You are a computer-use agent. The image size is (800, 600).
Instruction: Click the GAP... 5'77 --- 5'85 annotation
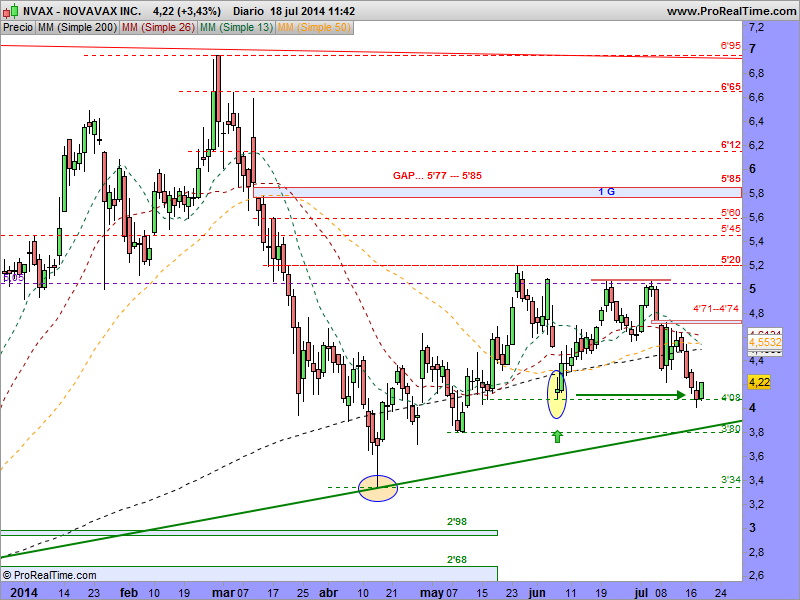437,176
